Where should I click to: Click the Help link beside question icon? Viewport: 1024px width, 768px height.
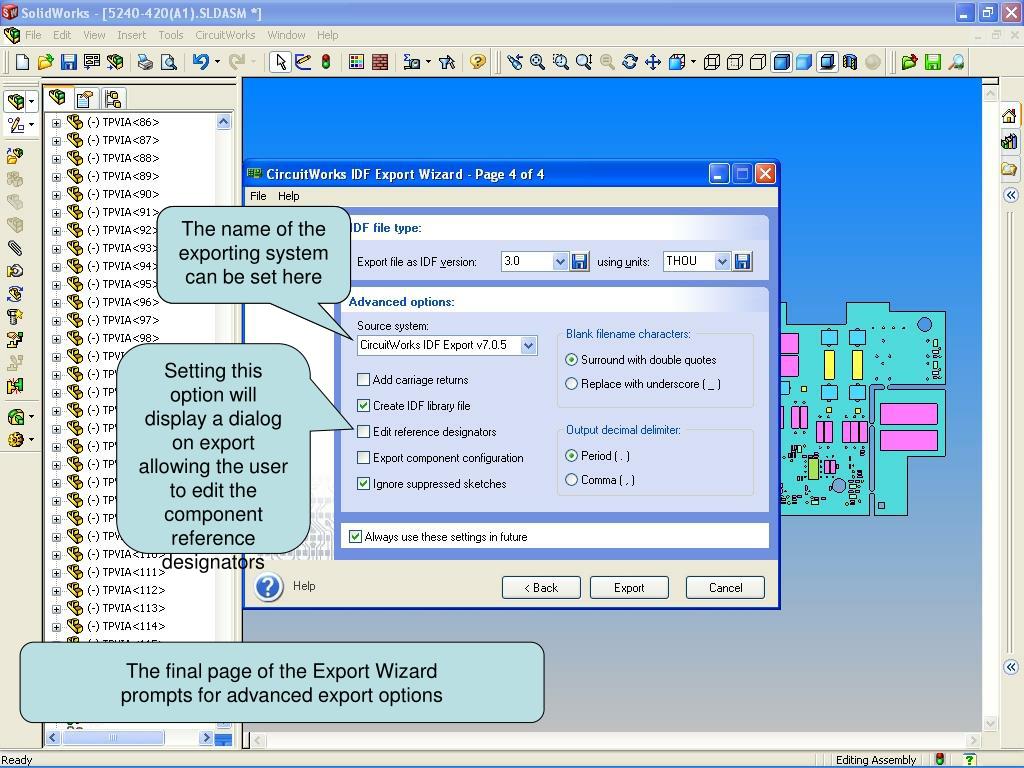tap(304, 586)
